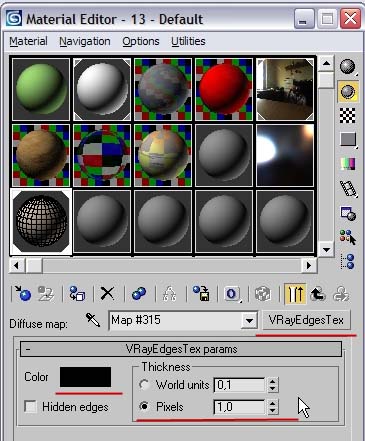The height and width of the screenshot is (441, 365).
Task: Close the Material Editor window
Action: [x=350, y=19]
